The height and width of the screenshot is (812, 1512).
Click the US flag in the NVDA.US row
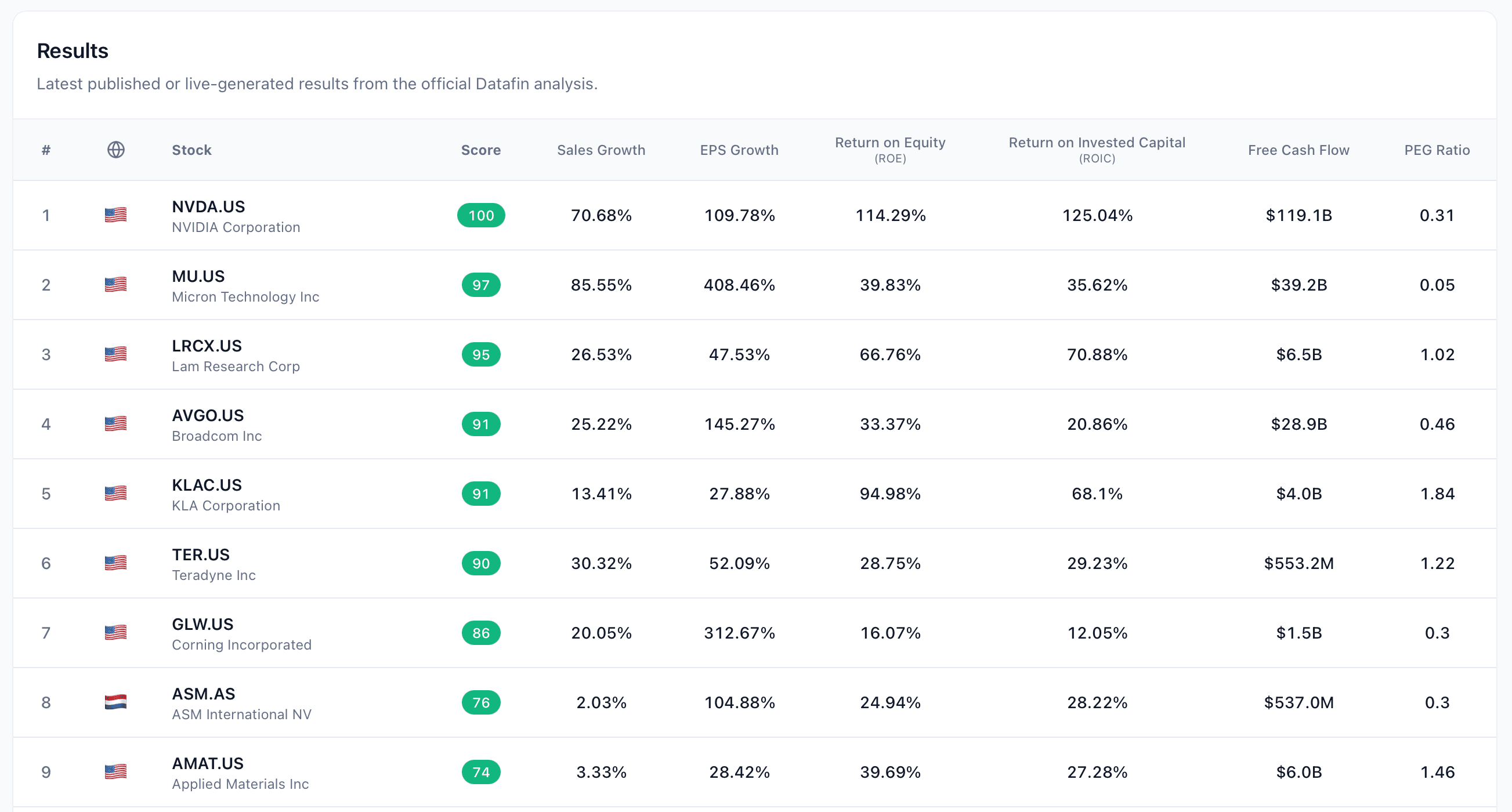click(x=115, y=215)
